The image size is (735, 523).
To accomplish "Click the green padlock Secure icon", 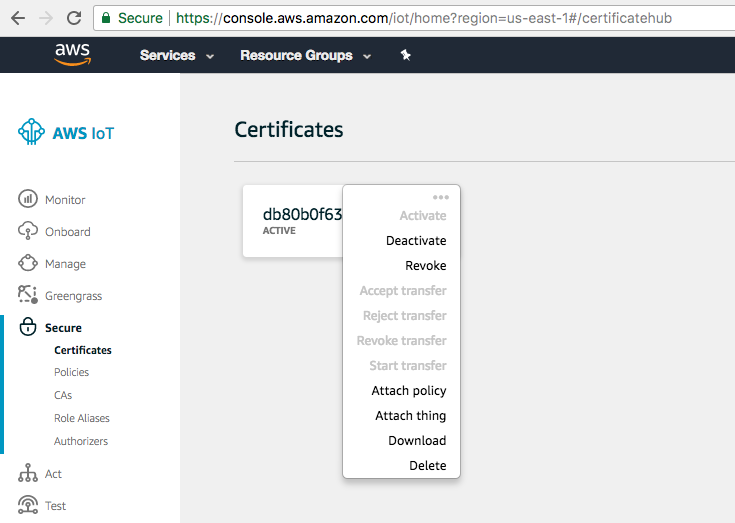I will click(x=106, y=18).
